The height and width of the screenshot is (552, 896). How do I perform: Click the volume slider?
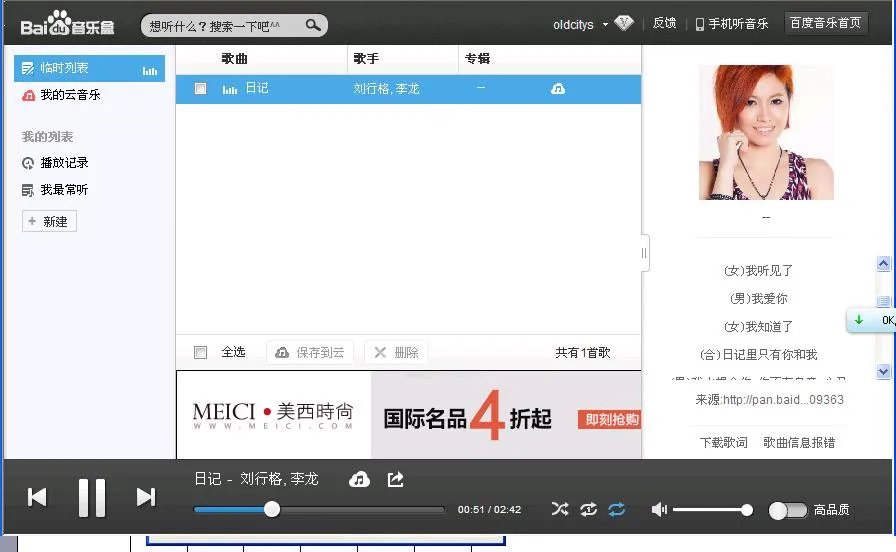click(713, 510)
